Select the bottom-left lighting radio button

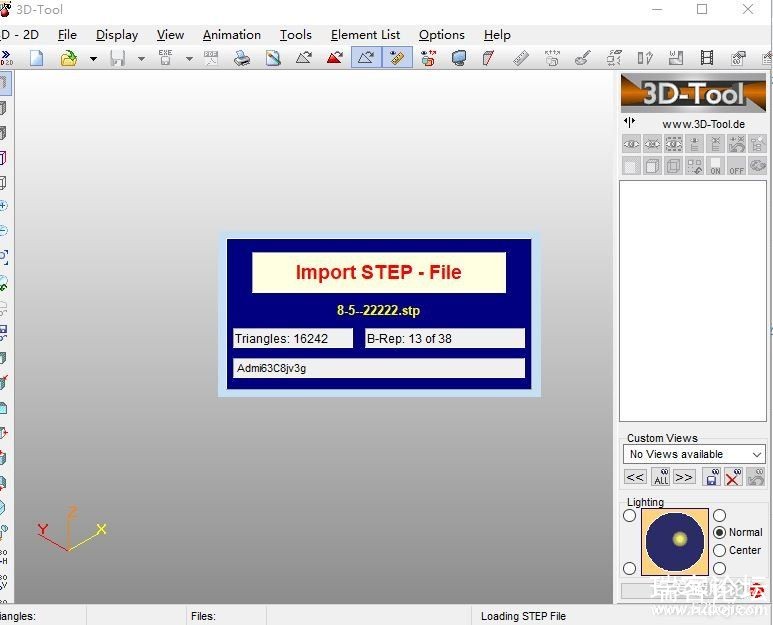pos(630,568)
